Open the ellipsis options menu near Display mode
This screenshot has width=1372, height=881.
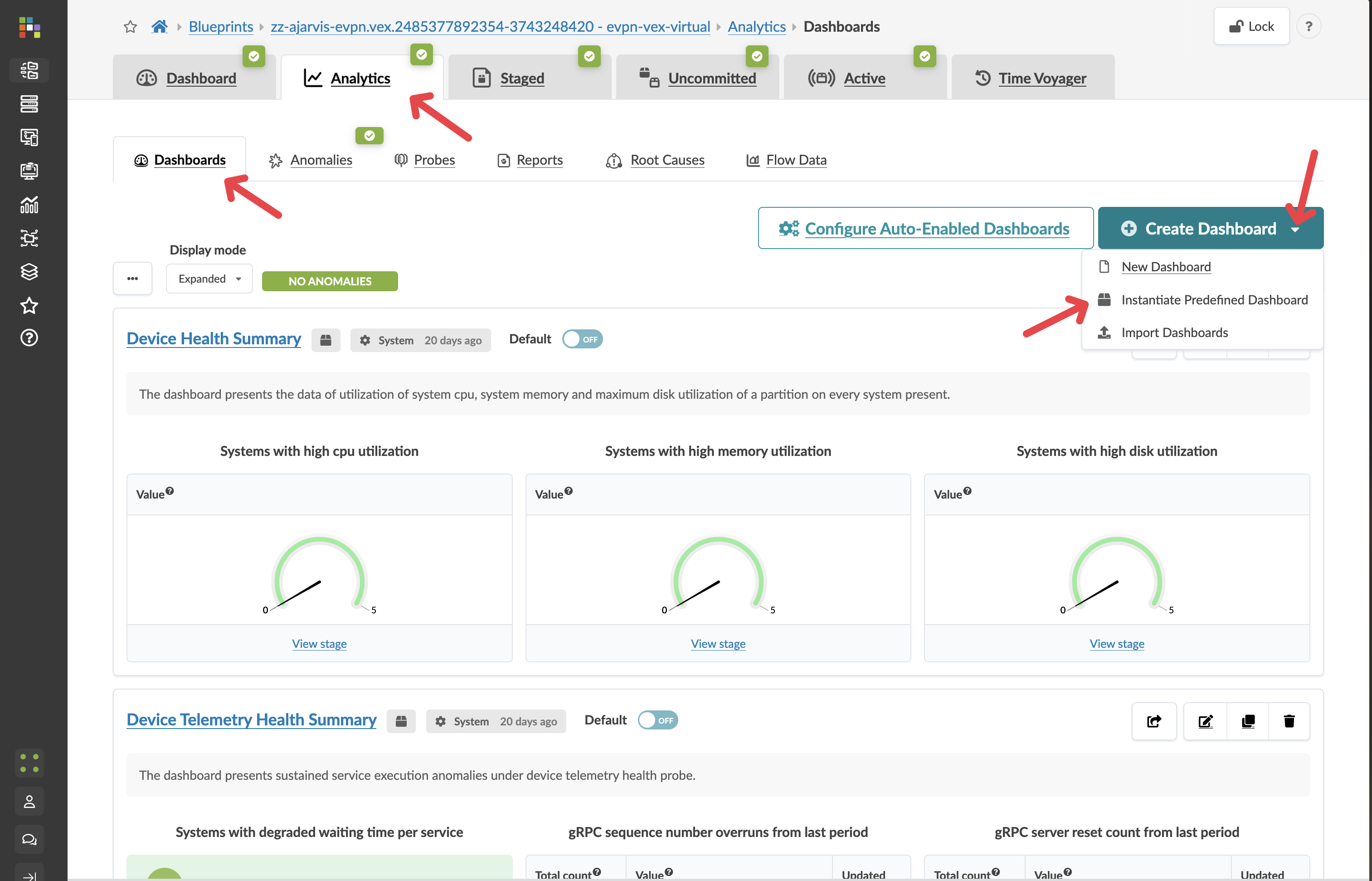tap(133, 279)
